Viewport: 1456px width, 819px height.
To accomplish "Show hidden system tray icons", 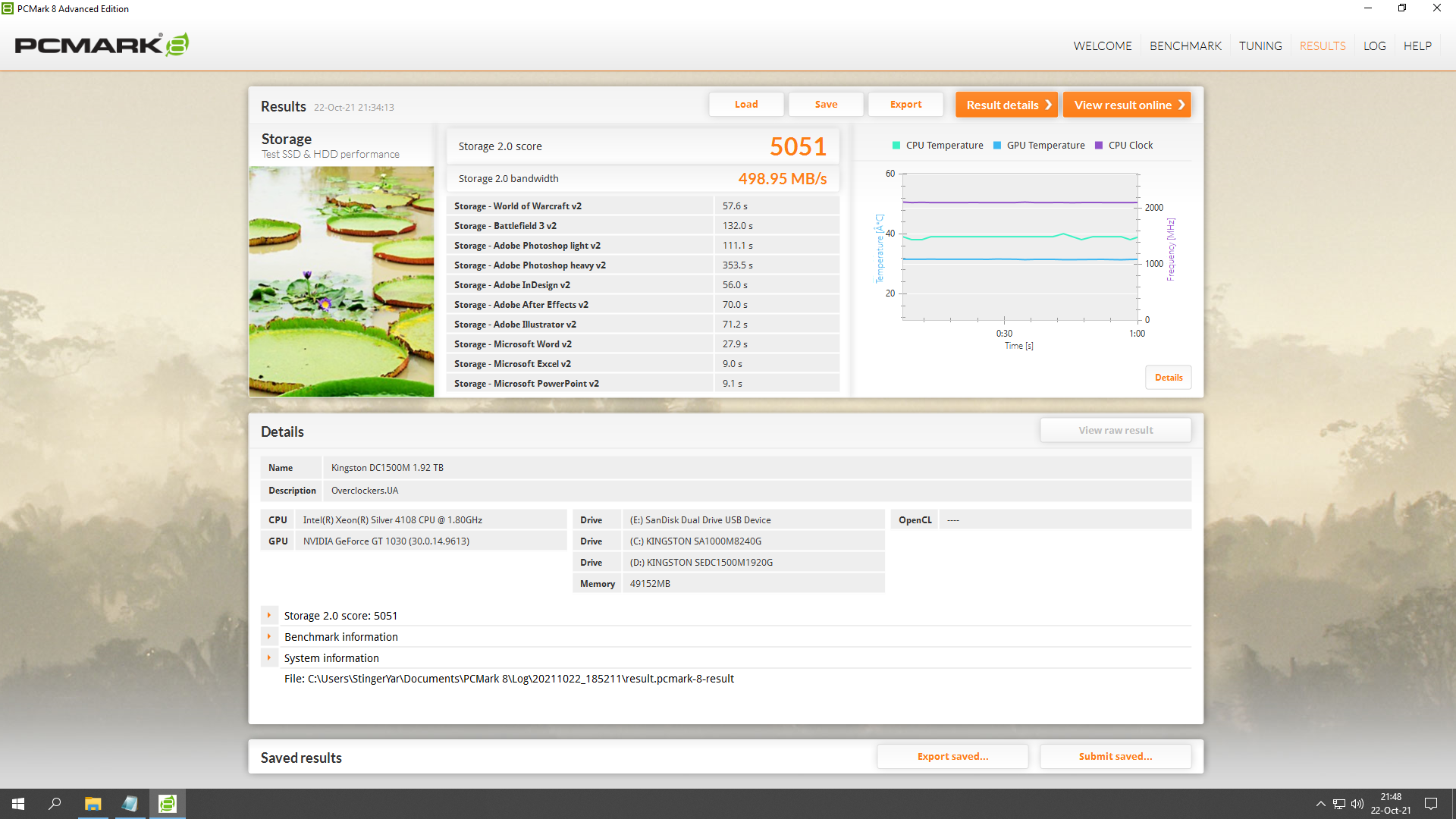I will coord(1320,804).
